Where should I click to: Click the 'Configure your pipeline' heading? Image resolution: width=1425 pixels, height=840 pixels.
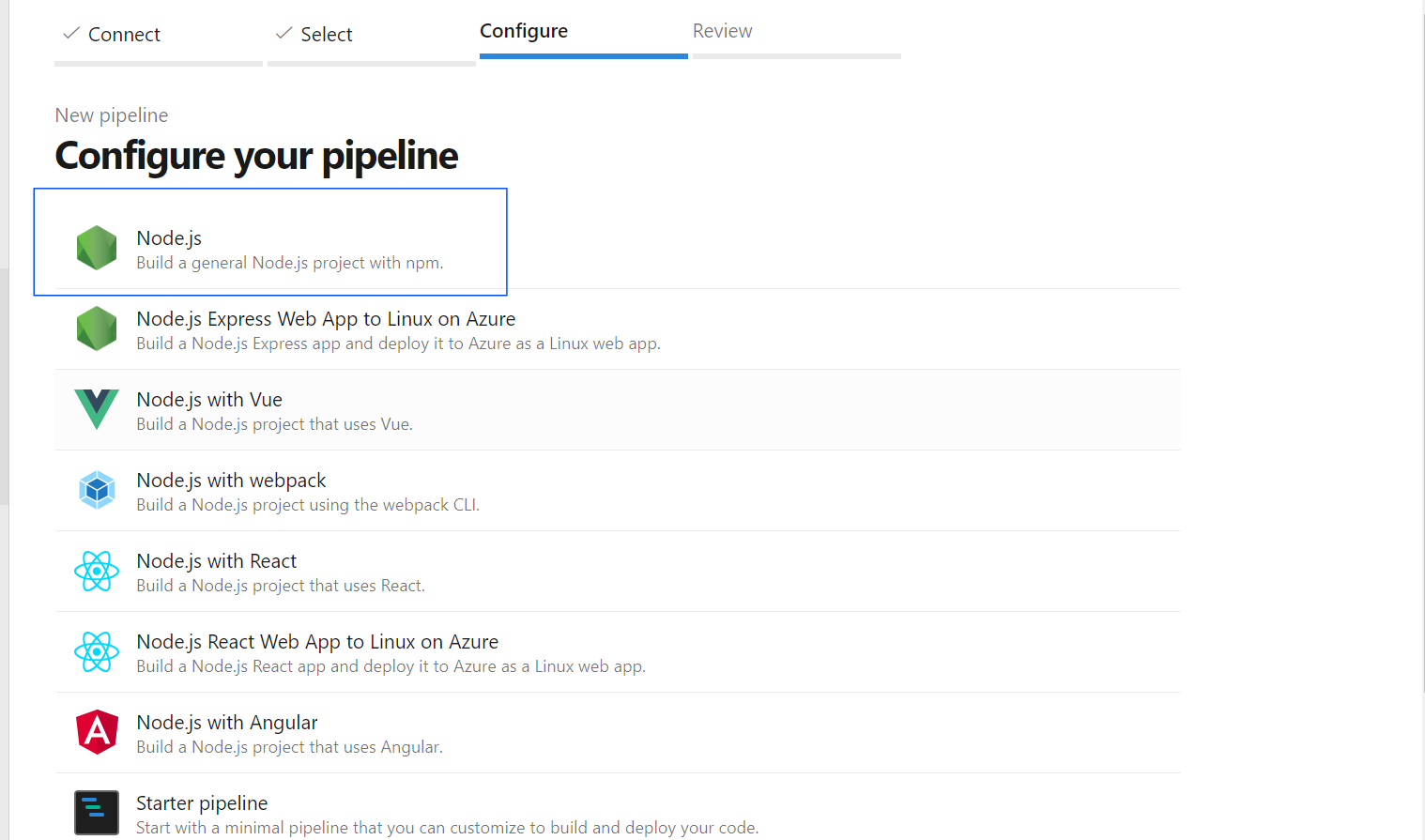click(x=256, y=156)
